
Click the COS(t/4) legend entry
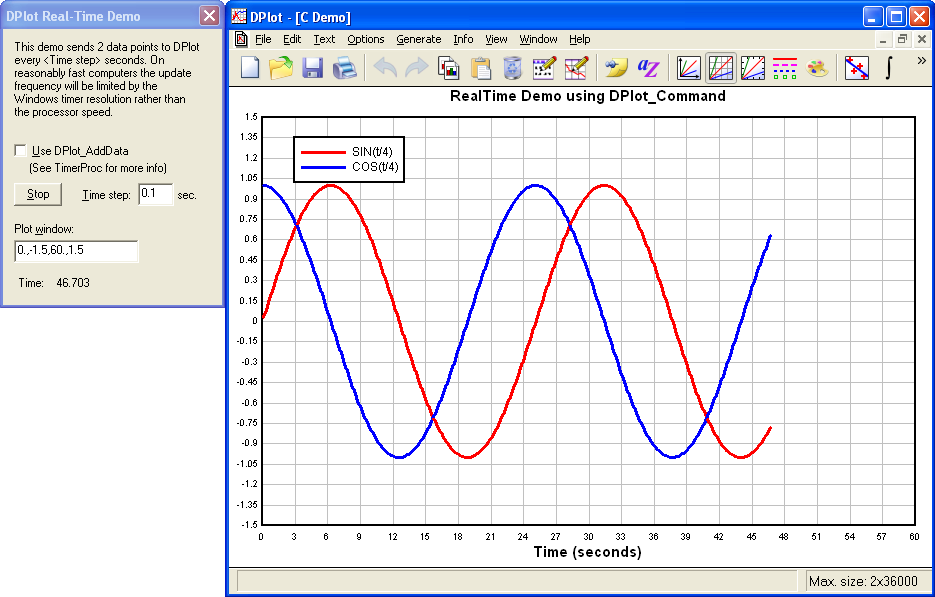click(374, 166)
